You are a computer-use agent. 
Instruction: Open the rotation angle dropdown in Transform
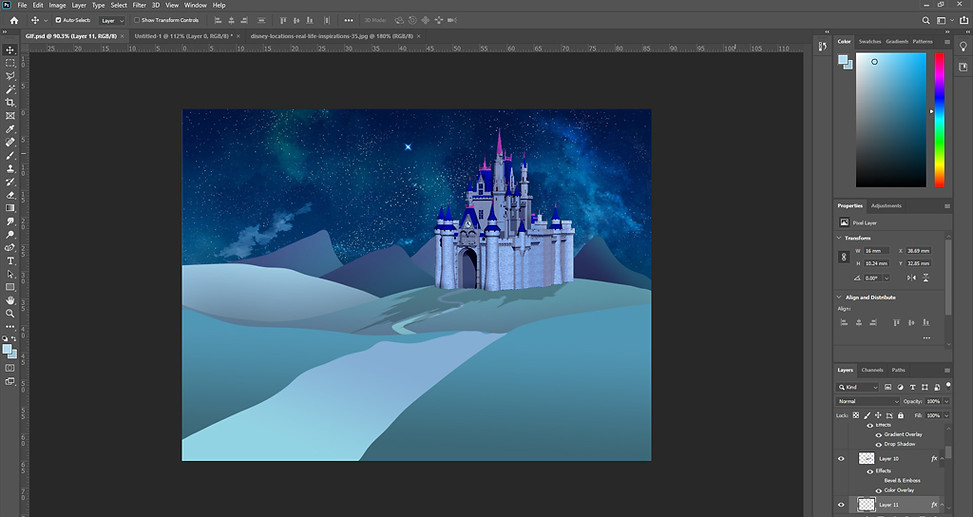coord(886,278)
